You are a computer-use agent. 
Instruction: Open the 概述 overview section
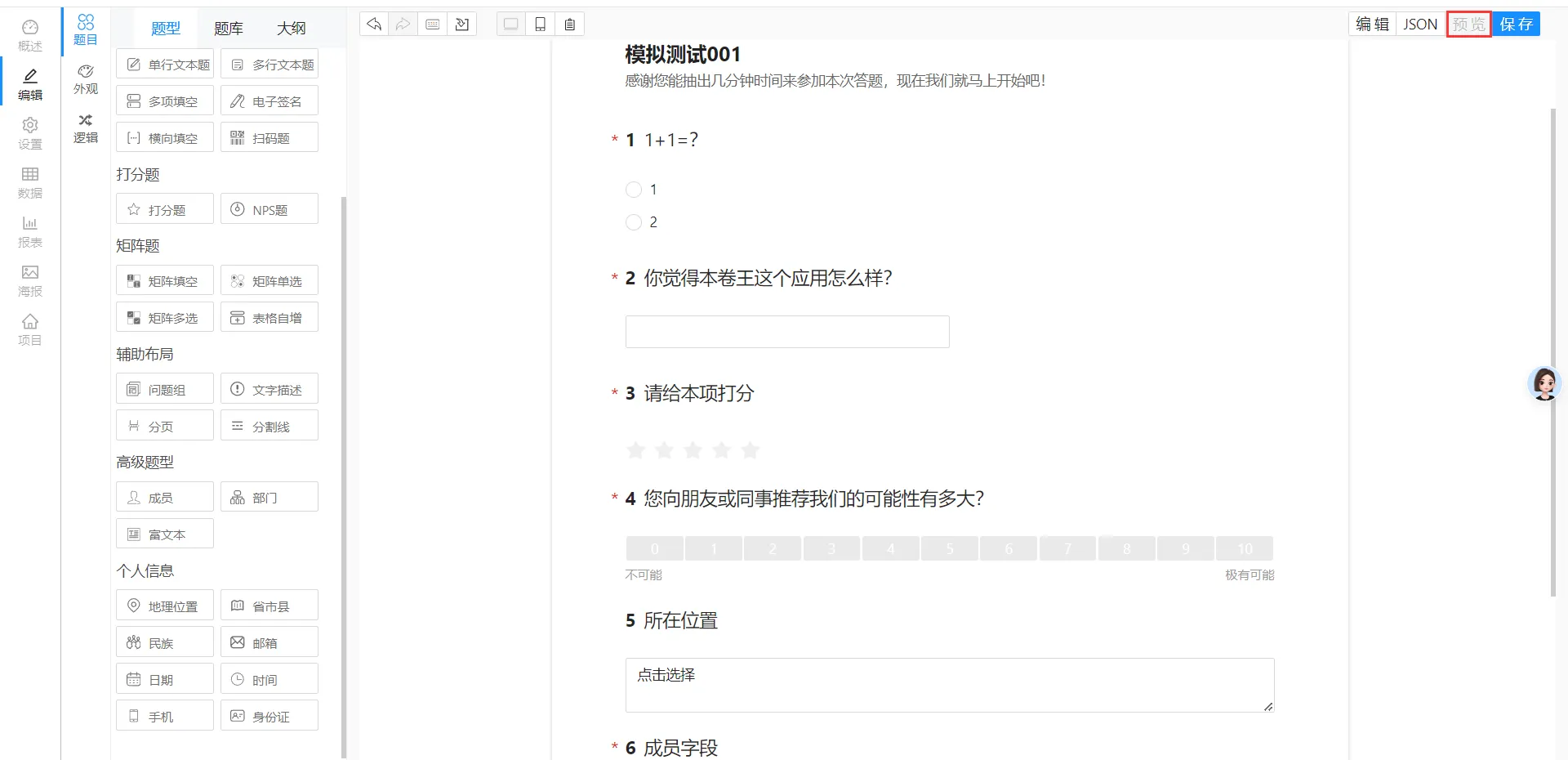point(30,36)
